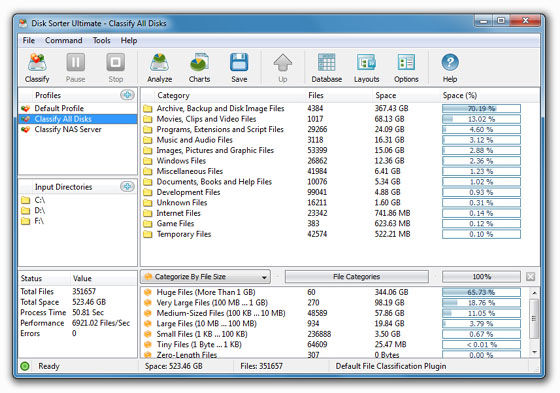Open the File menu
This screenshot has width=560, height=393.
click(x=29, y=40)
